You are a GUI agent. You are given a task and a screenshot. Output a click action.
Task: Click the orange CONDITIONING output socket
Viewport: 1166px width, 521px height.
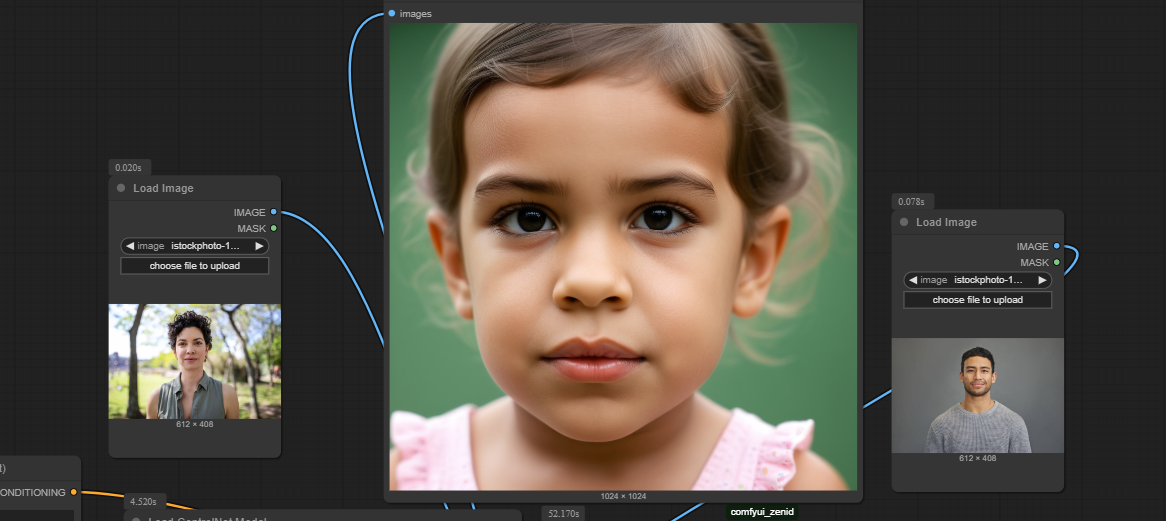[x=73, y=492]
